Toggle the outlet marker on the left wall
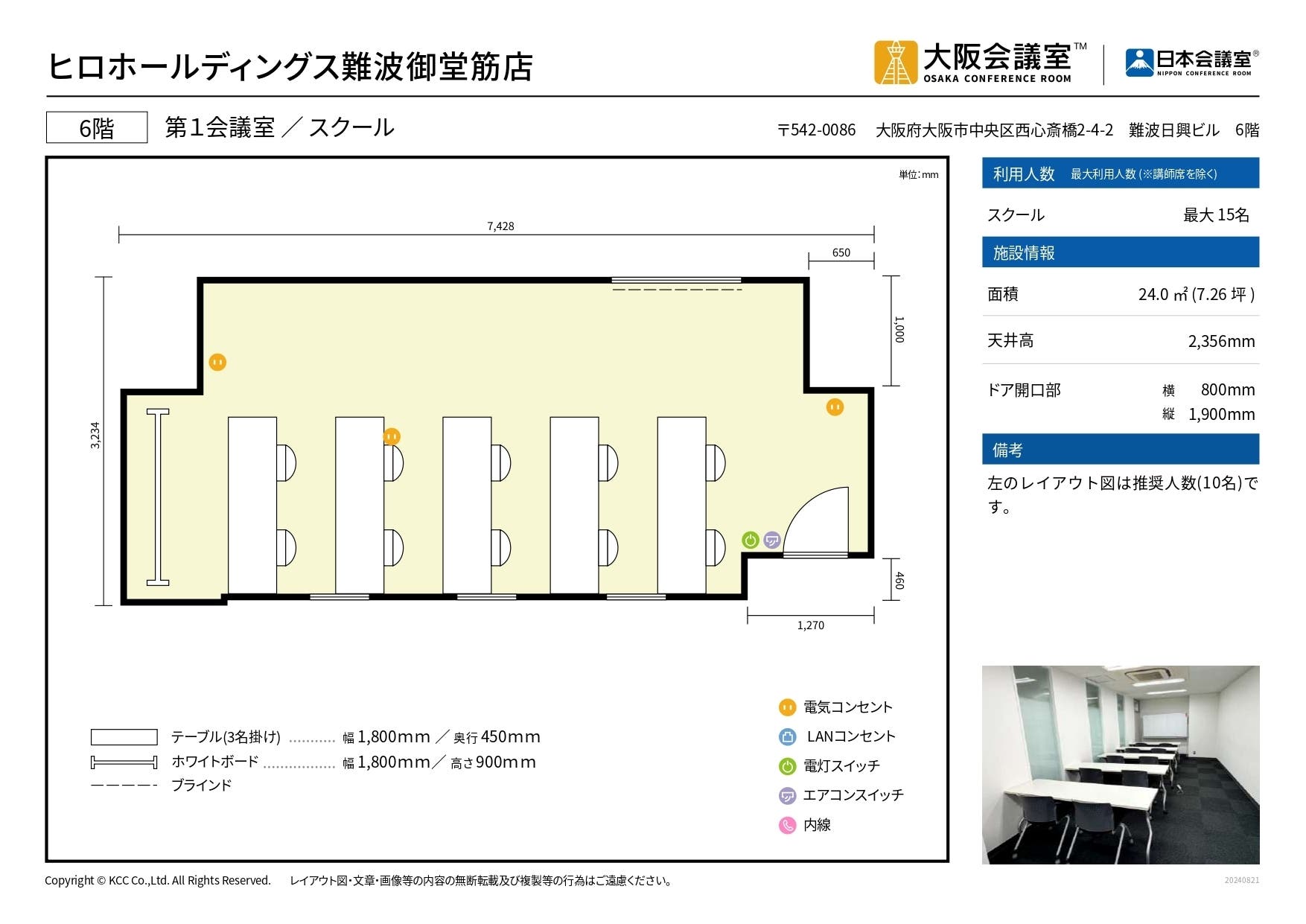 pyautogui.click(x=217, y=362)
